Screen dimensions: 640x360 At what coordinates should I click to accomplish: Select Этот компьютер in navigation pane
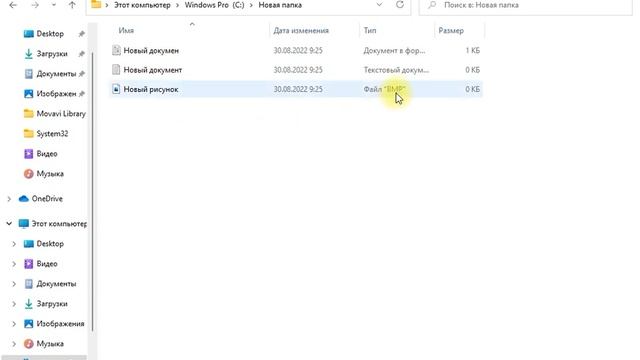point(59,224)
